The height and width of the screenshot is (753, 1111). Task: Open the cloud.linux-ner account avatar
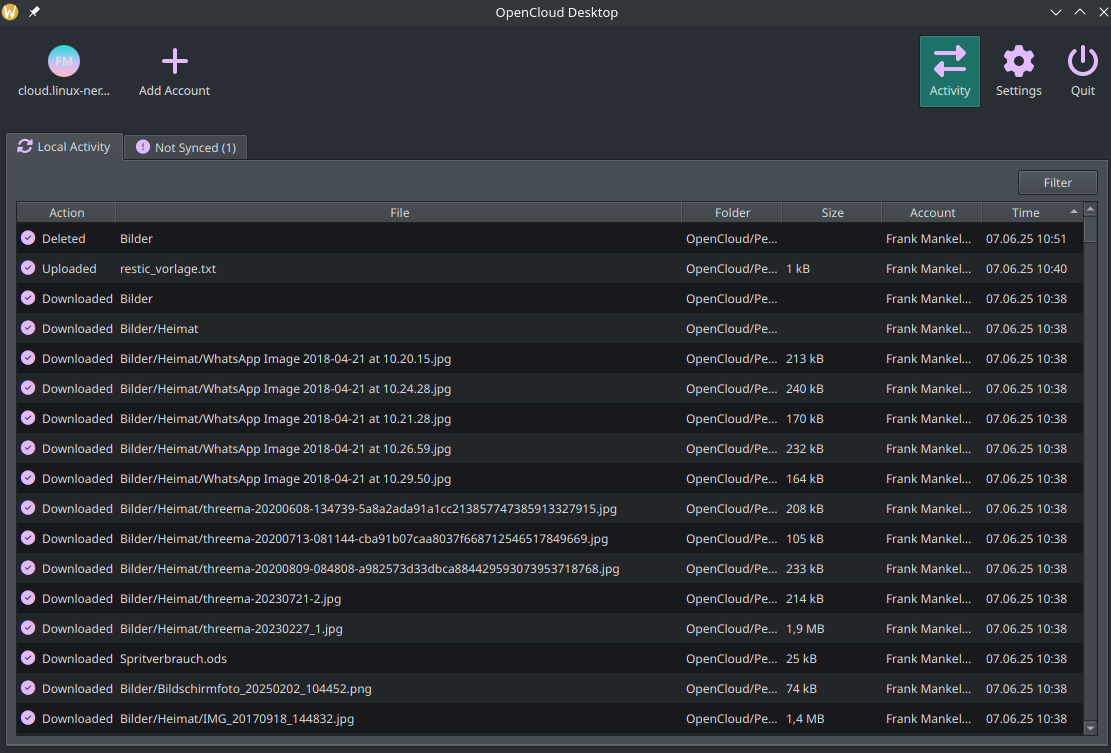[64, 62]
